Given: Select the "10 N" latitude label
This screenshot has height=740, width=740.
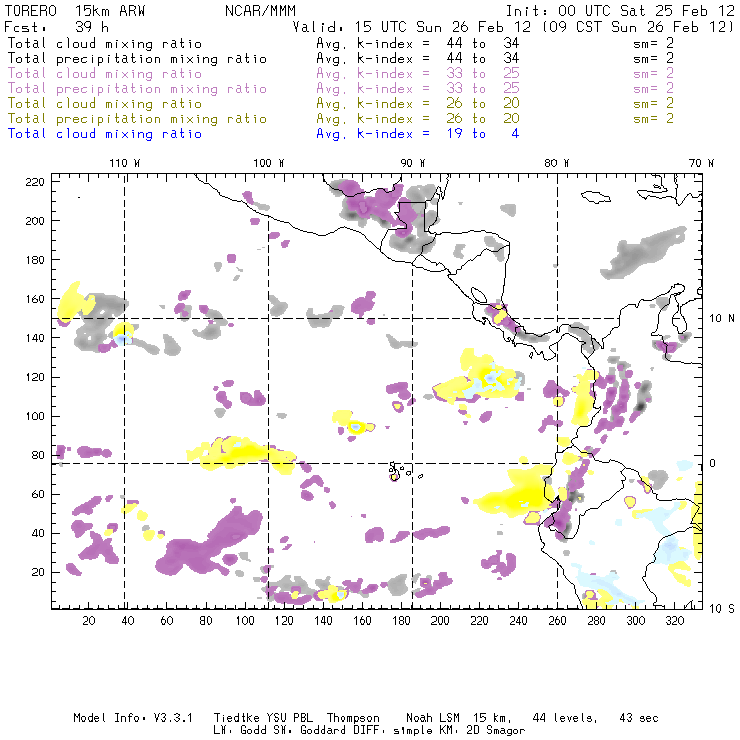Looking at the screenshot, I should (x=722, y=319).
